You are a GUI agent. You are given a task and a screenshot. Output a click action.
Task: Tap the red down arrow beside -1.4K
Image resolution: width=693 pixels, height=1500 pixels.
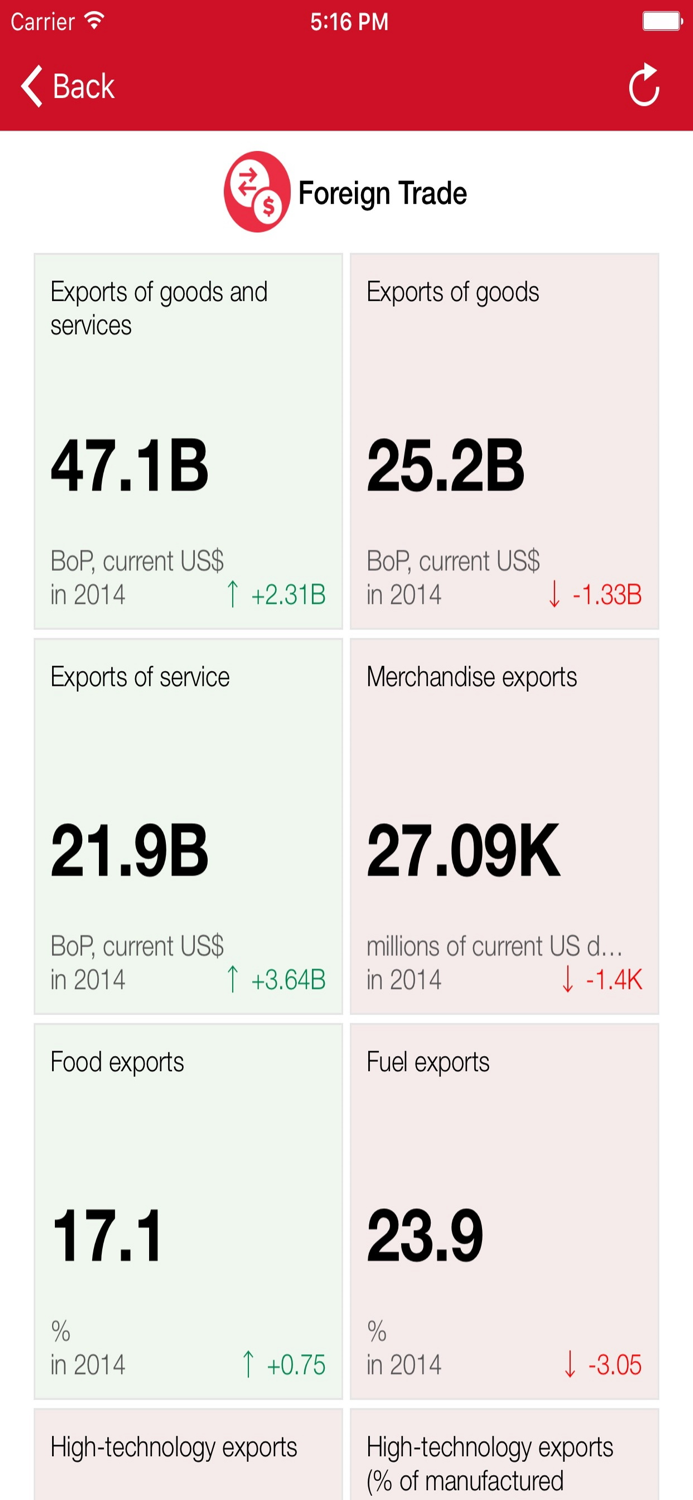pyautogui.click(x=568, y=980)
